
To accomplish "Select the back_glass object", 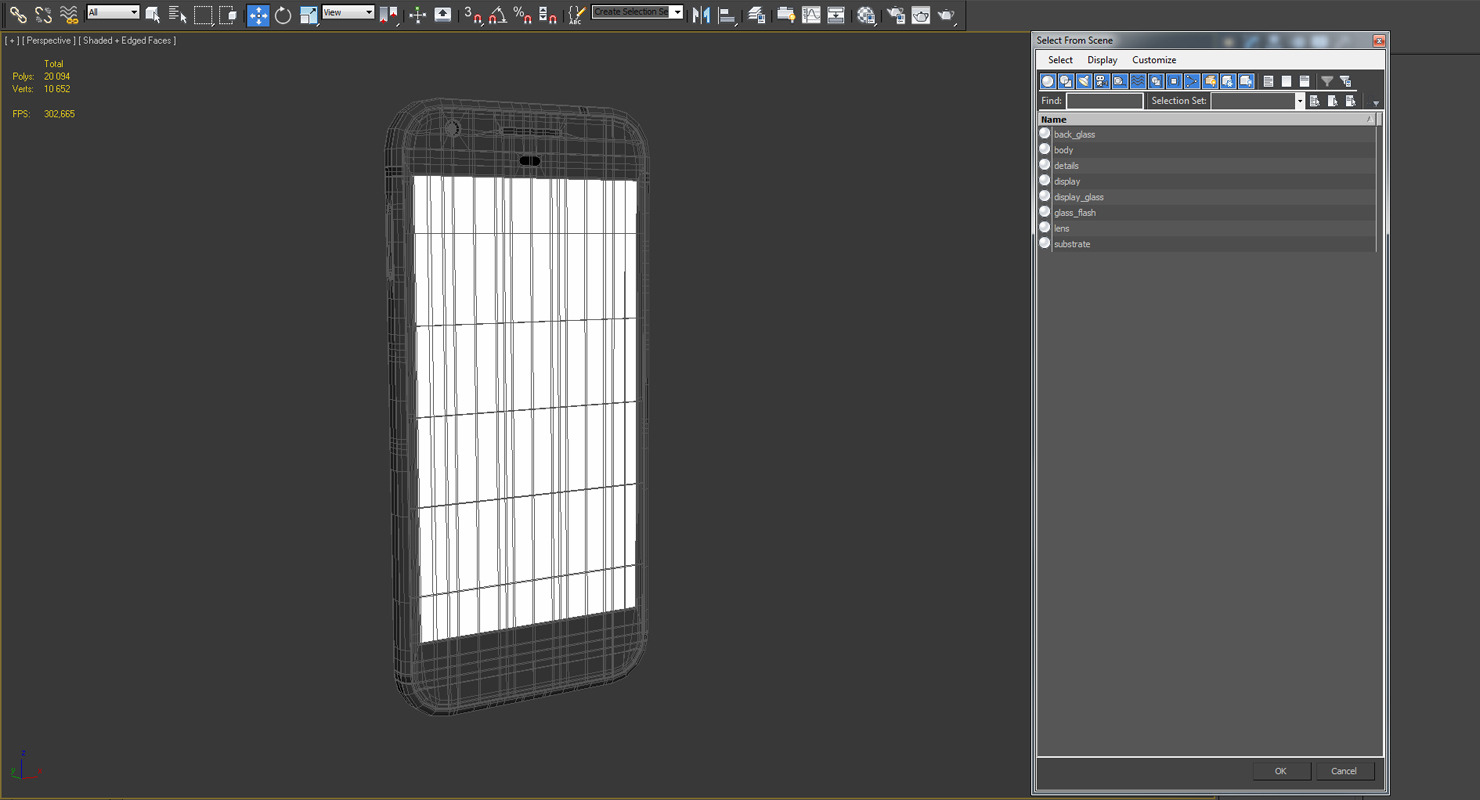I will click(1207, 134).
